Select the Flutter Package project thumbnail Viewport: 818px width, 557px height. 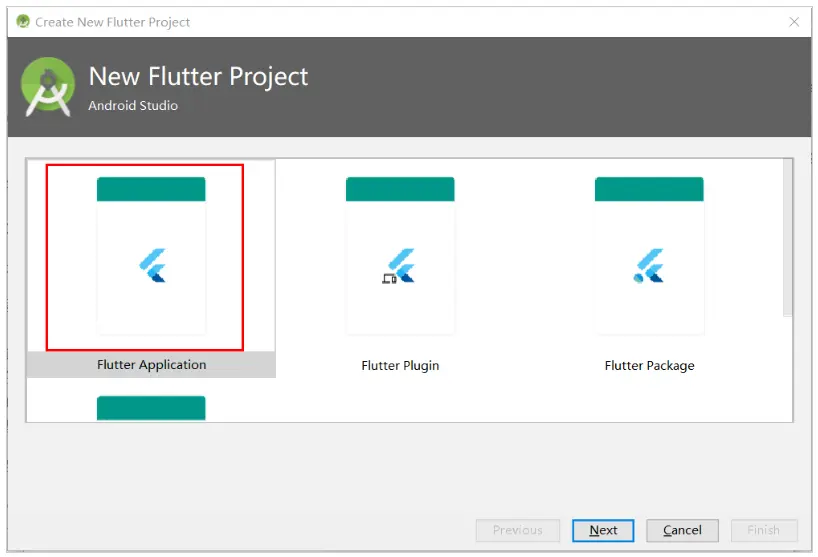[649, 256]
